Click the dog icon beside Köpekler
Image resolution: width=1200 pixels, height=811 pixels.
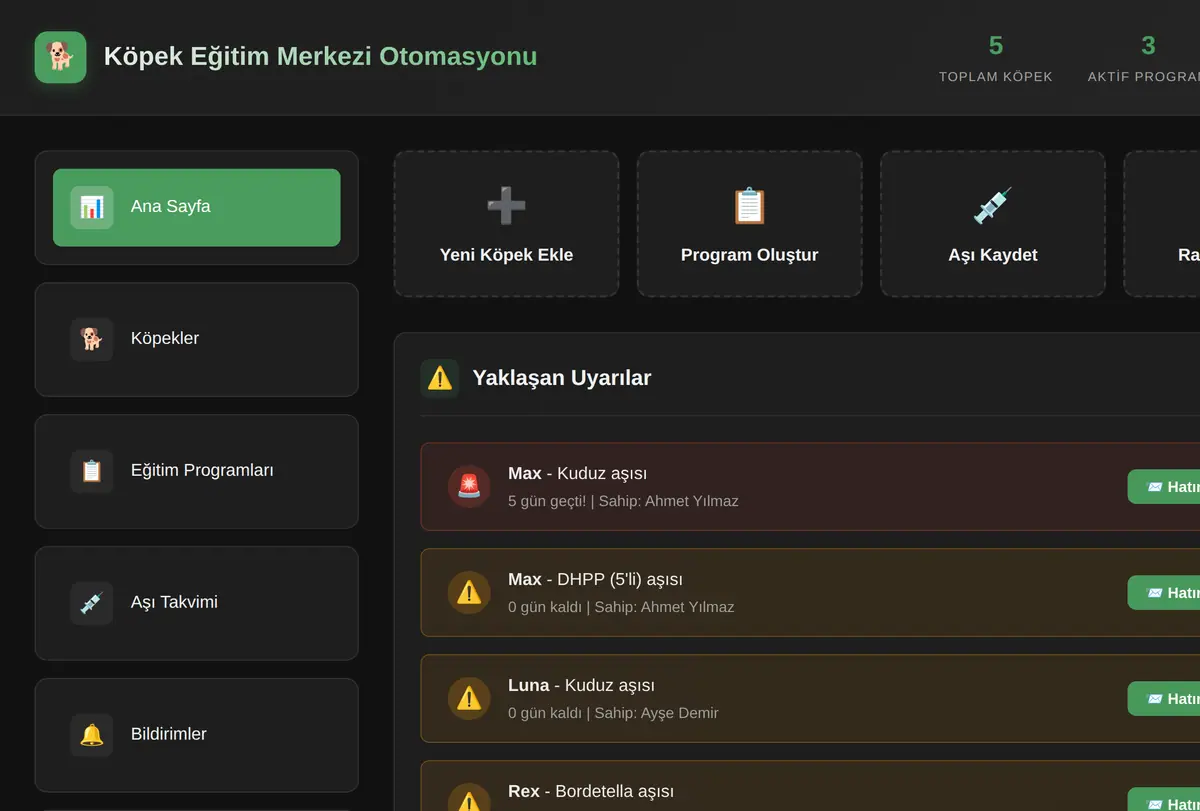coord(92,339)
